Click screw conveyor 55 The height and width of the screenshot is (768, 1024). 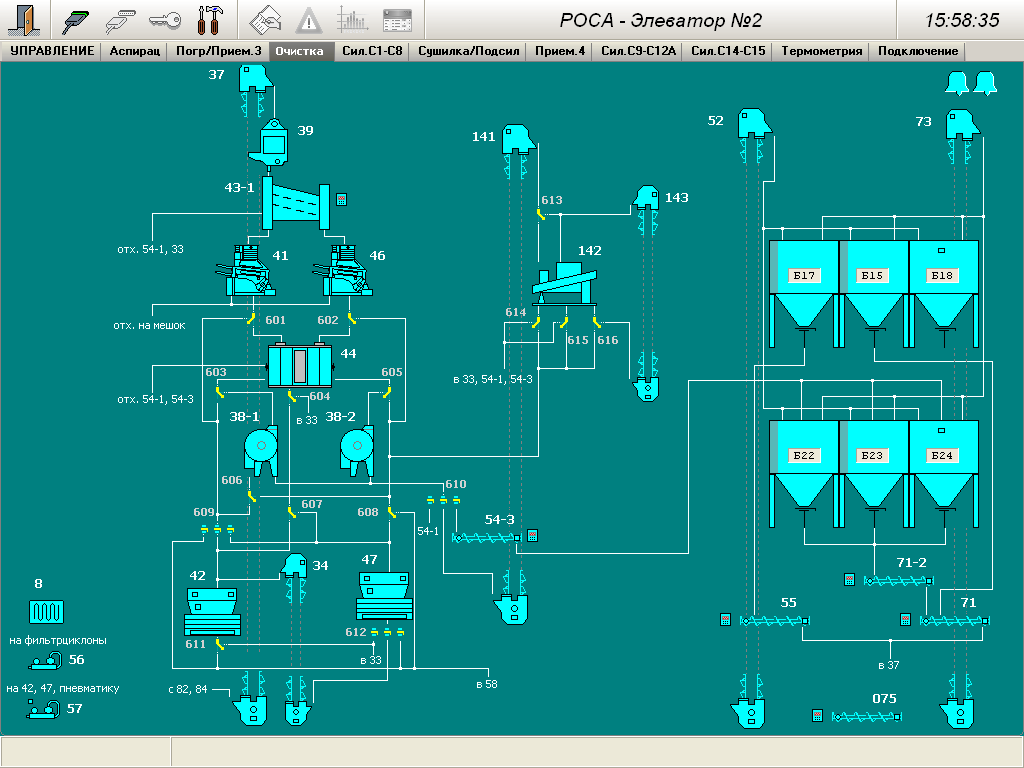click(772, 621)
